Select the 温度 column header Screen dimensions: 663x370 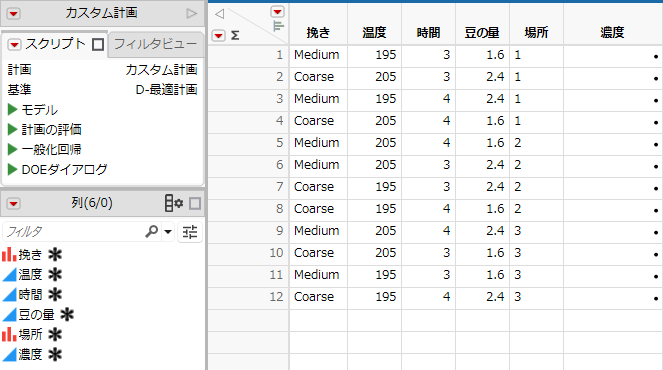tap(374, 33)
